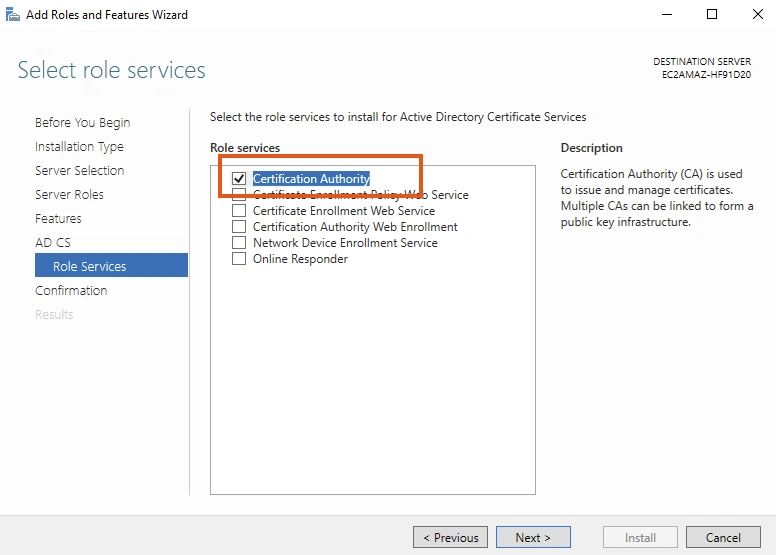This screenshot has height=555, width=776.
Task: Cancel the wizard
Action: (723, 537)
